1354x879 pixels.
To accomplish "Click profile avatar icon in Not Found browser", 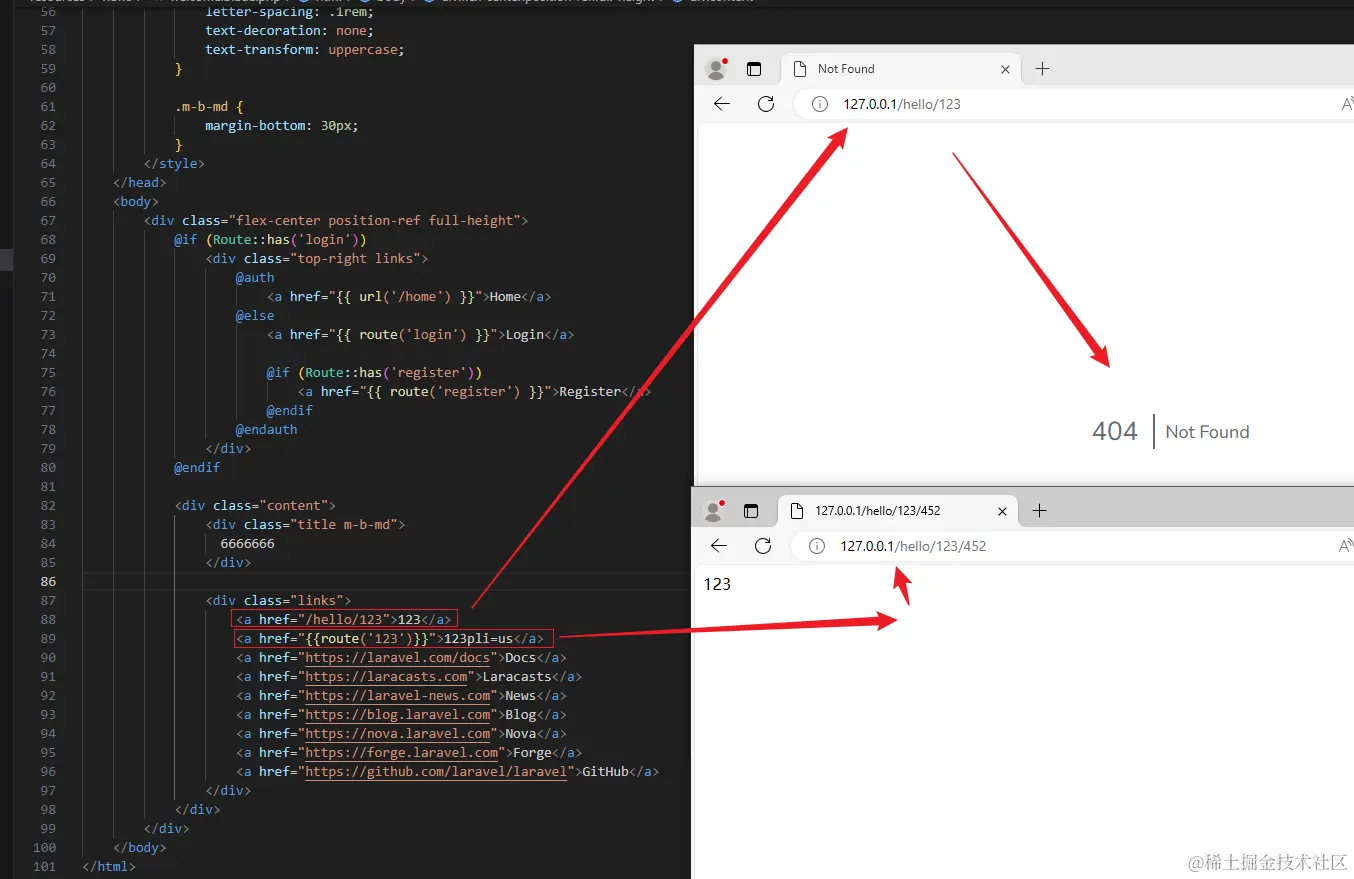I will [x=716, y=69].
